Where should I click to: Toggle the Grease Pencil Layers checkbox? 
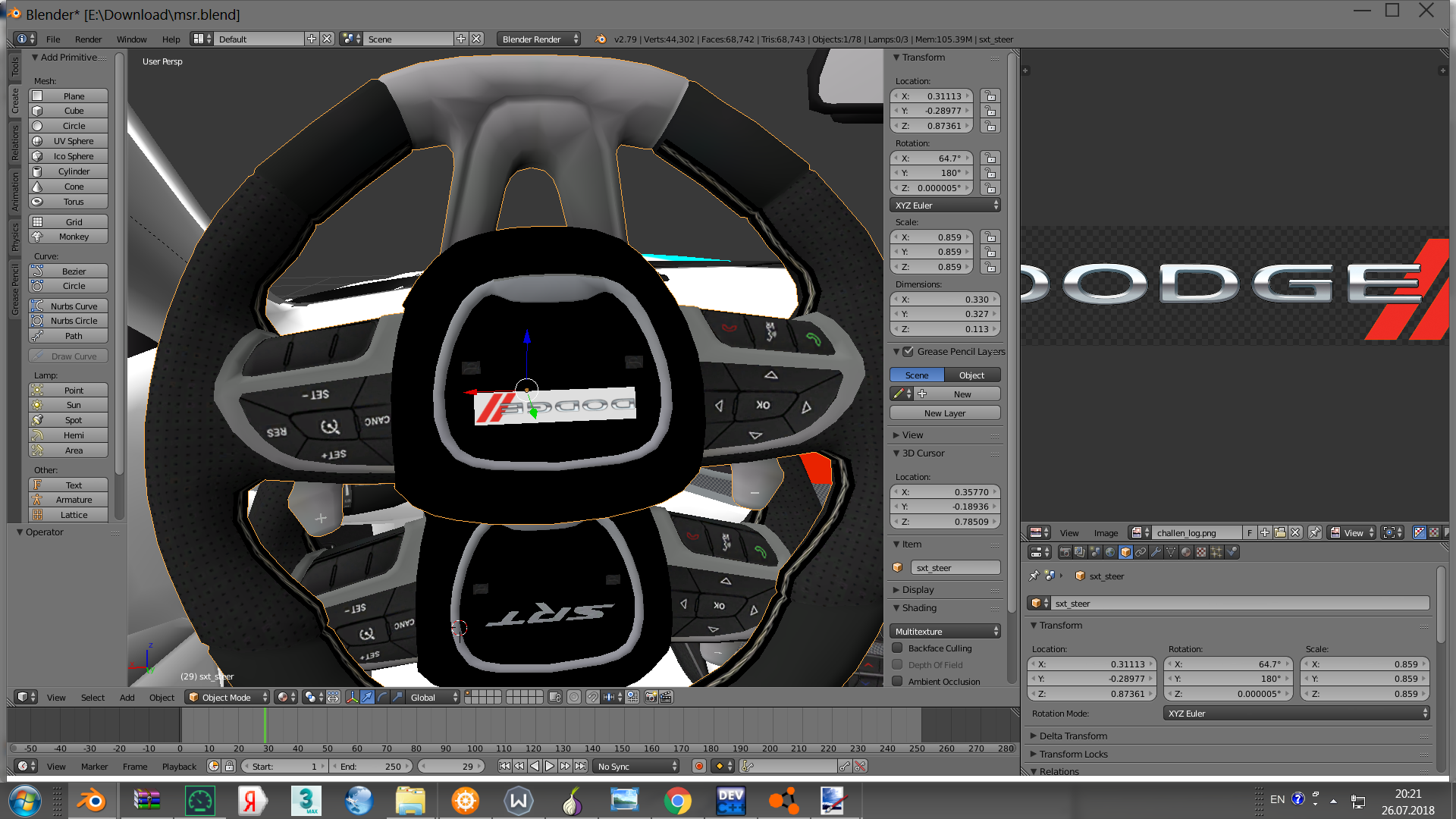pos(908,351)
